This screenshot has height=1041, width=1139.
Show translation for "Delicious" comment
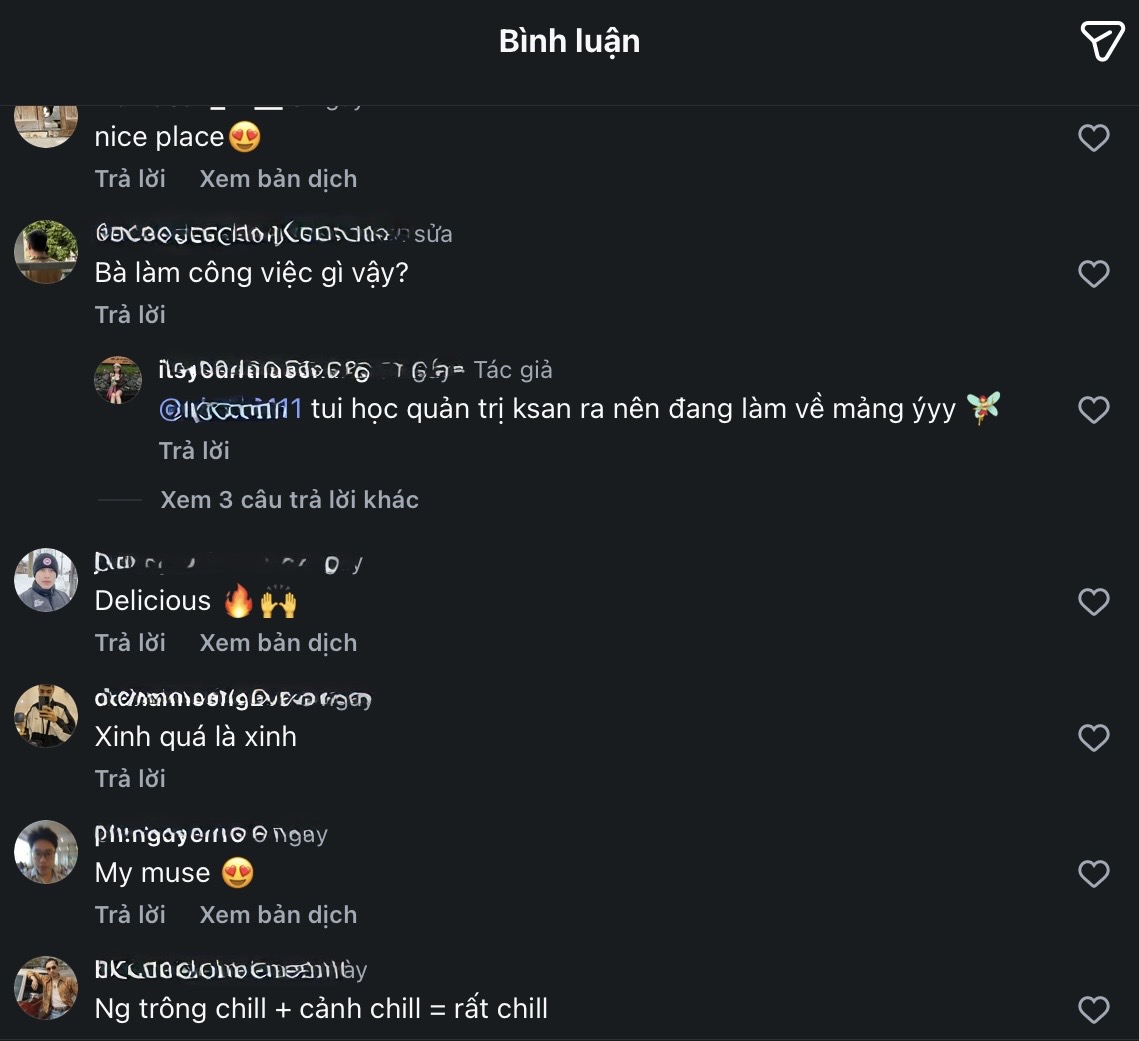(x=278, y=643)
